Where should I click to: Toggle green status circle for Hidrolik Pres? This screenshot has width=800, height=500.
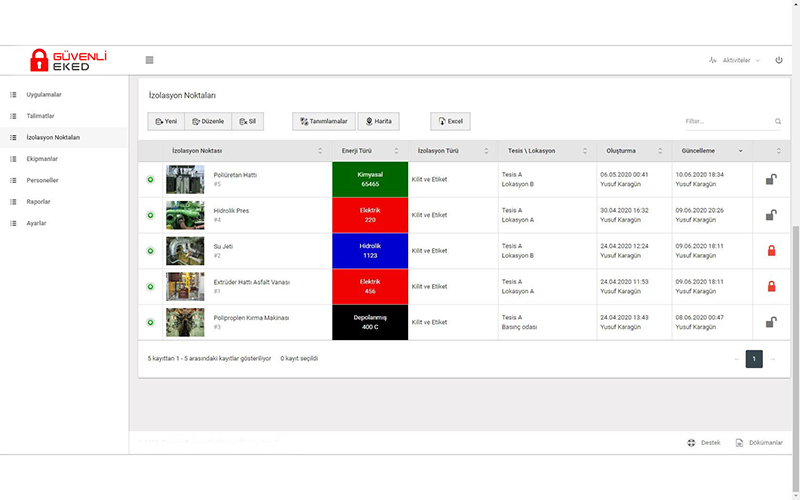[150, 215]
